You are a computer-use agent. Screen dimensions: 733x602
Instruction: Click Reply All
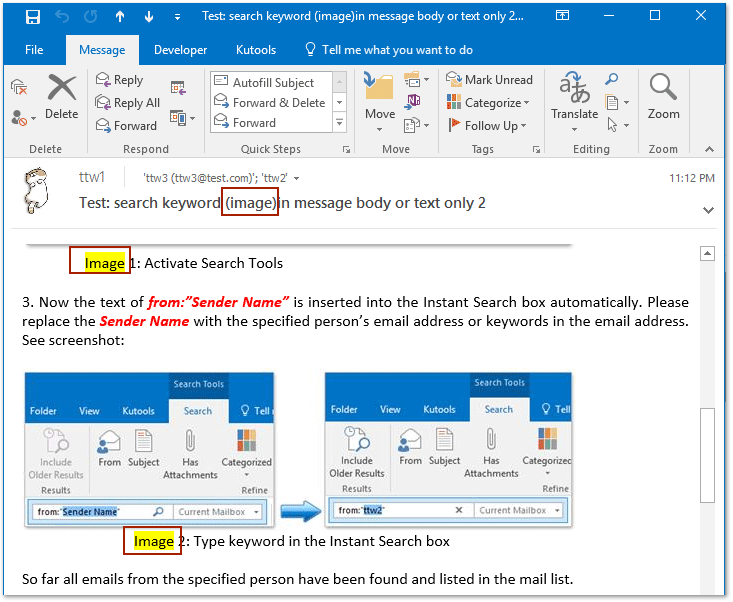(128, 103)
